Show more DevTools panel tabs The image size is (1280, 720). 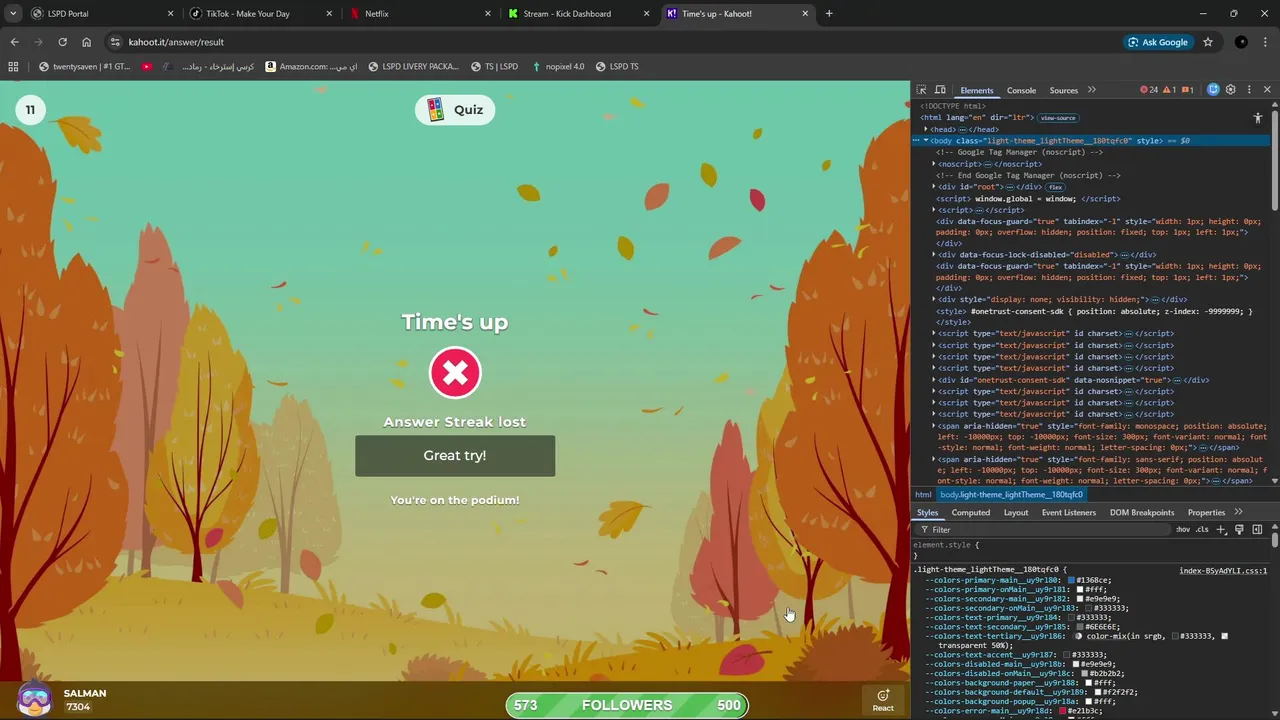point(1092,90)
